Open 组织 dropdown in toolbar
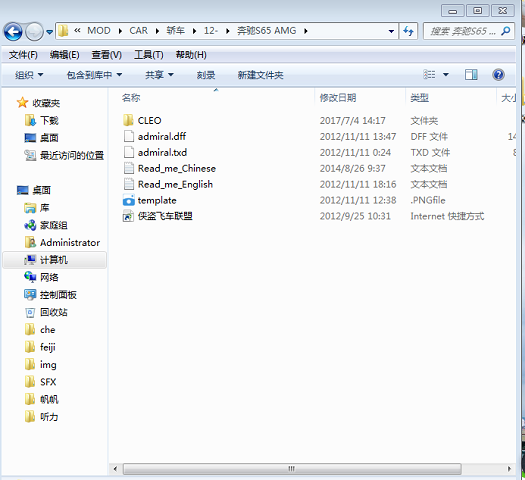Viewport: 525px width, 480px height. click(29, 75)
